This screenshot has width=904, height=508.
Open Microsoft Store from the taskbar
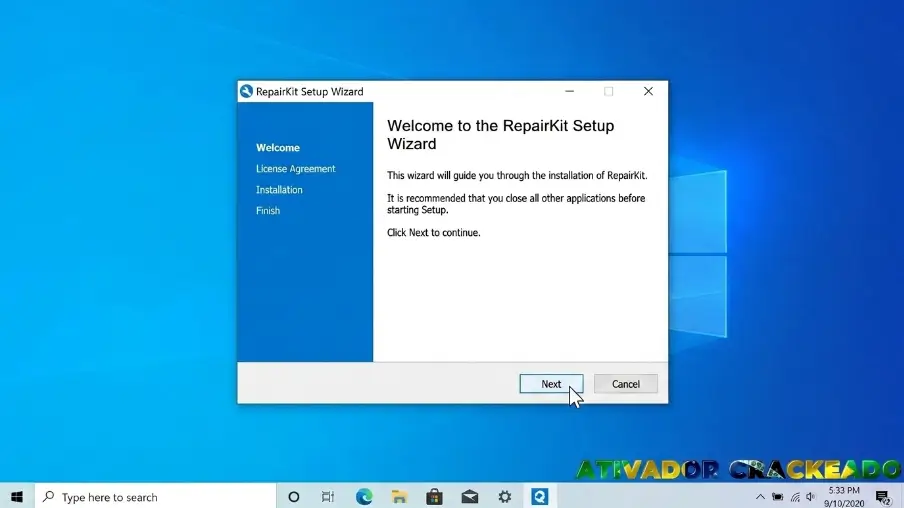pos(434,496)
